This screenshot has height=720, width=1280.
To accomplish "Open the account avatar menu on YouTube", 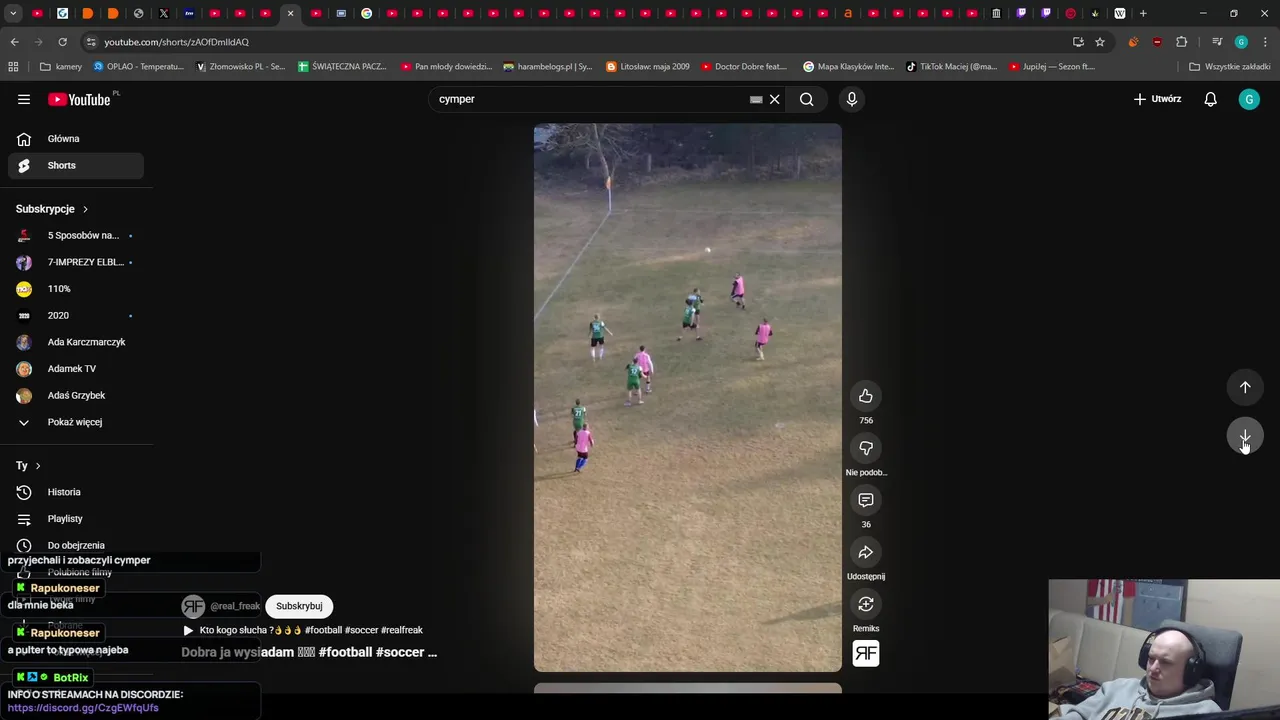I will tap(1249, 99).
